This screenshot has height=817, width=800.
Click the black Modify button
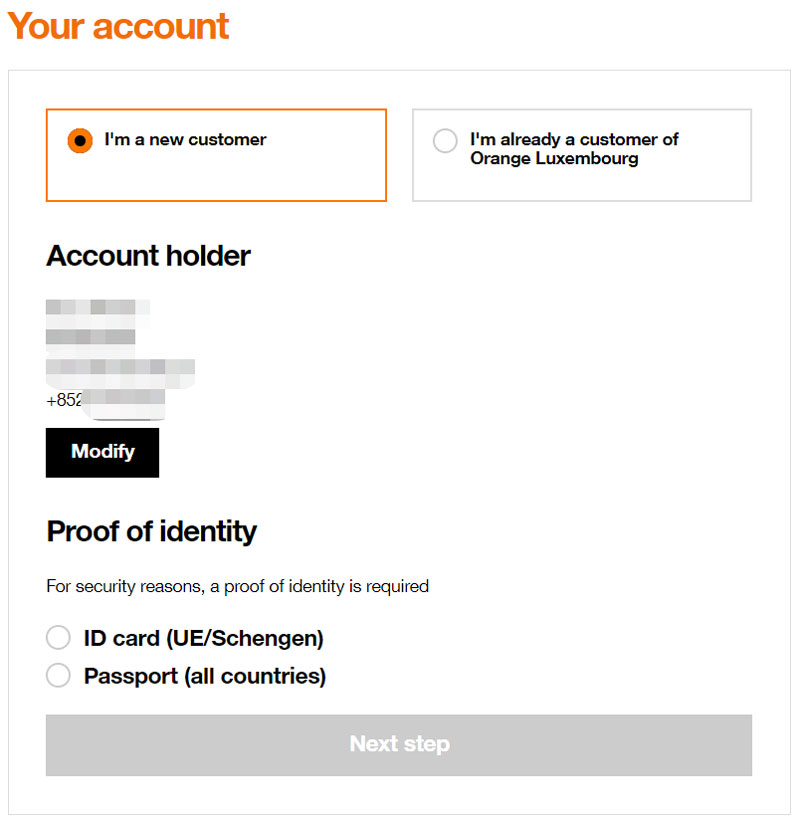(102, 452)
